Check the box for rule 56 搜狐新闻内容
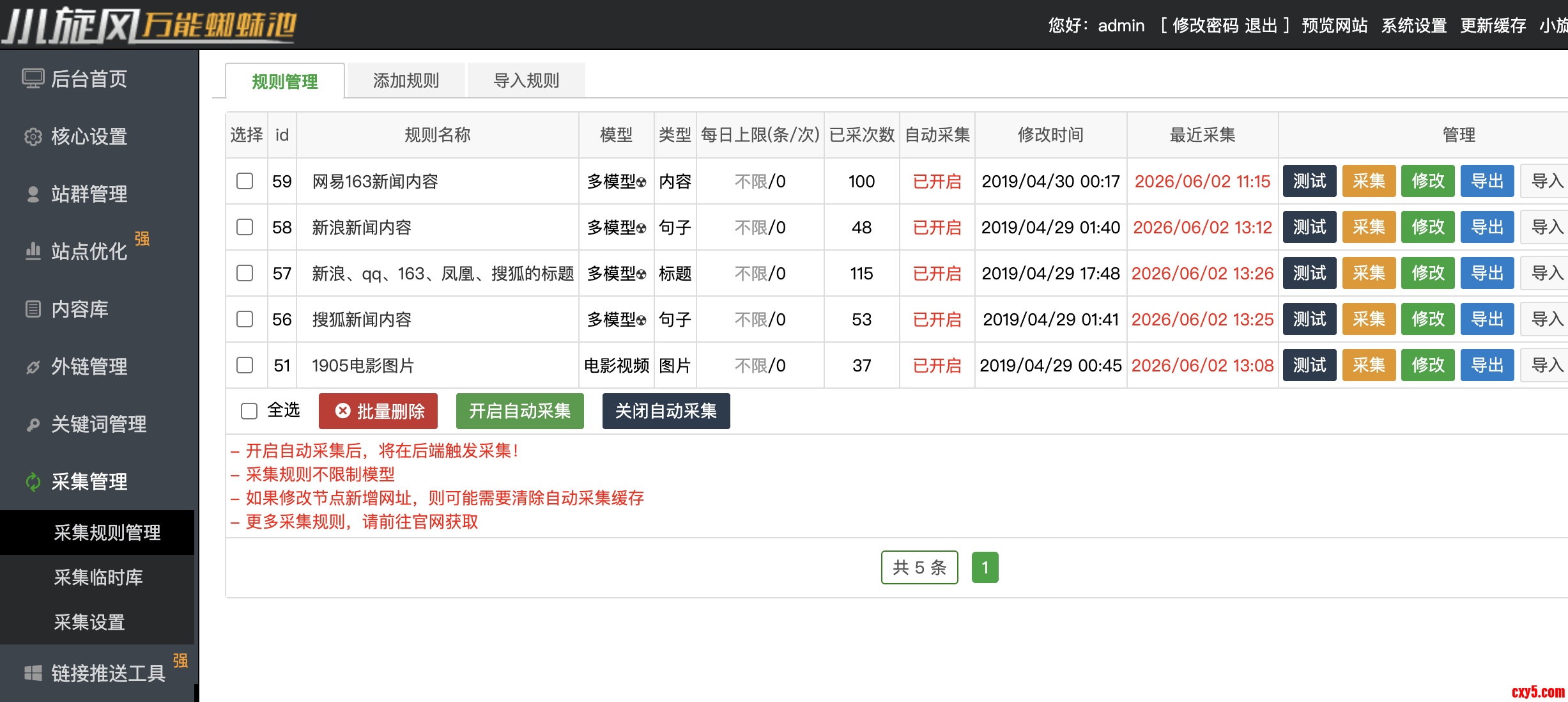1568x702 pixels. (x=245, y=319)
